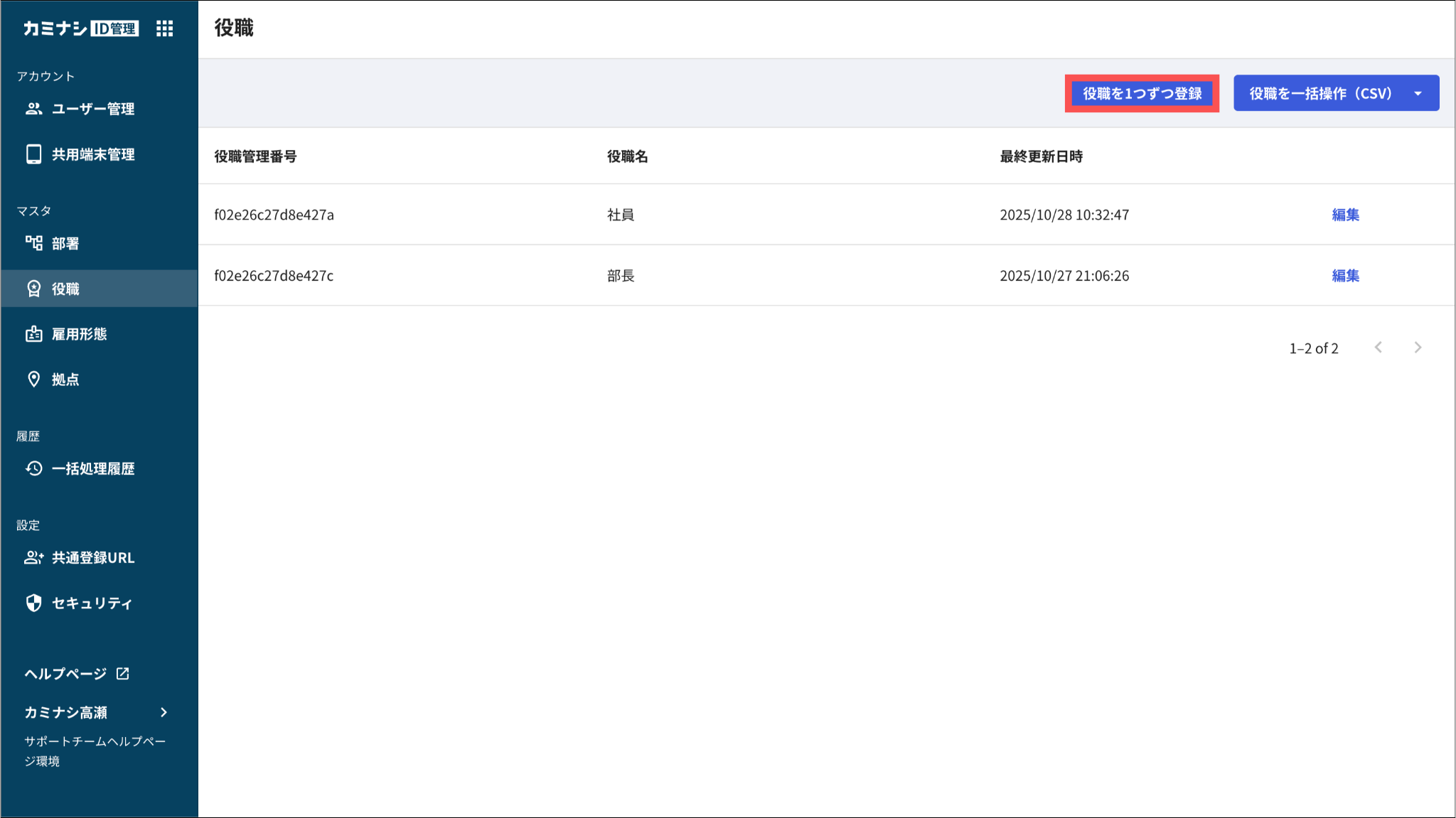1456x818 pixels.
Task: Click the 共通登録URL add-person icon
Action: pos(33,558)
